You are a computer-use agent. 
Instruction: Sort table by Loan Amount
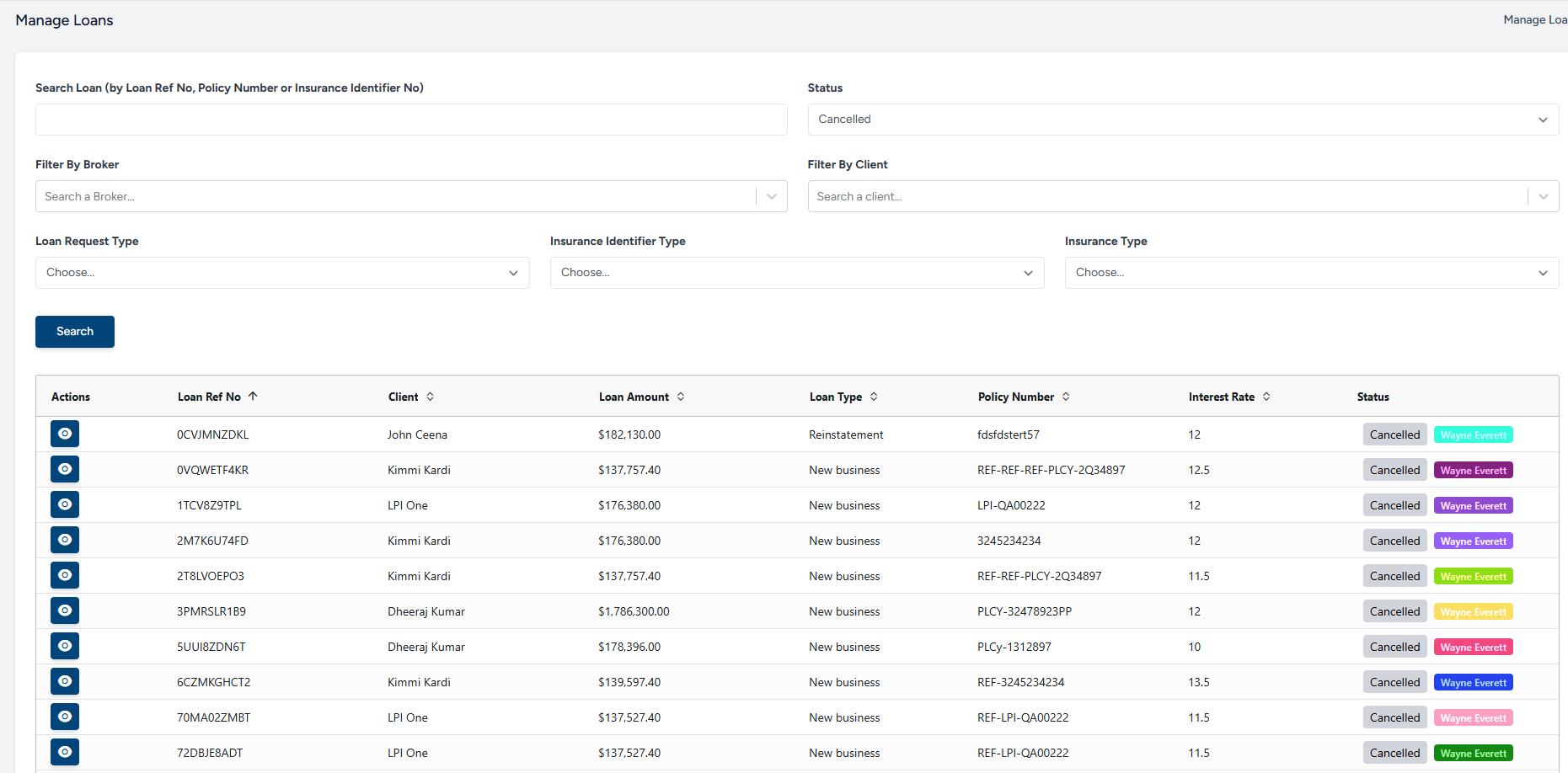tap(681, 397)
